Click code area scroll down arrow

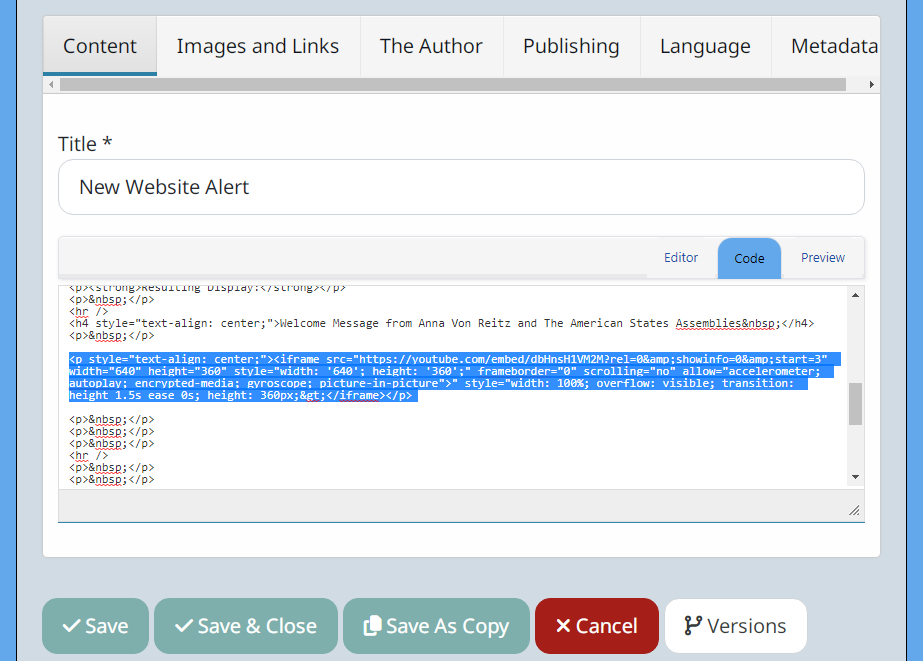click(x=856, y=477)
